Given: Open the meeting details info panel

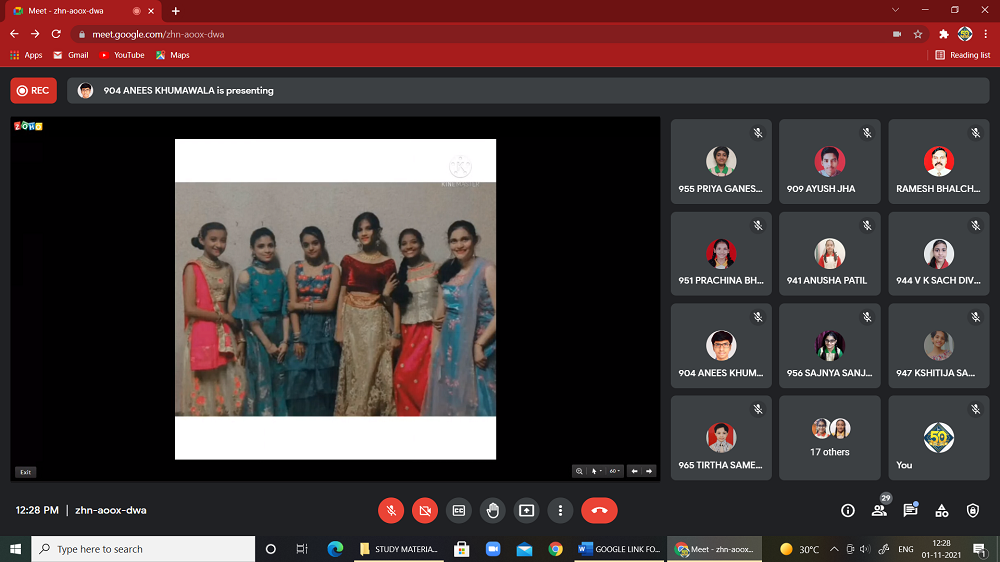Looking at the screenshot, I should click(x=848, y=510).
